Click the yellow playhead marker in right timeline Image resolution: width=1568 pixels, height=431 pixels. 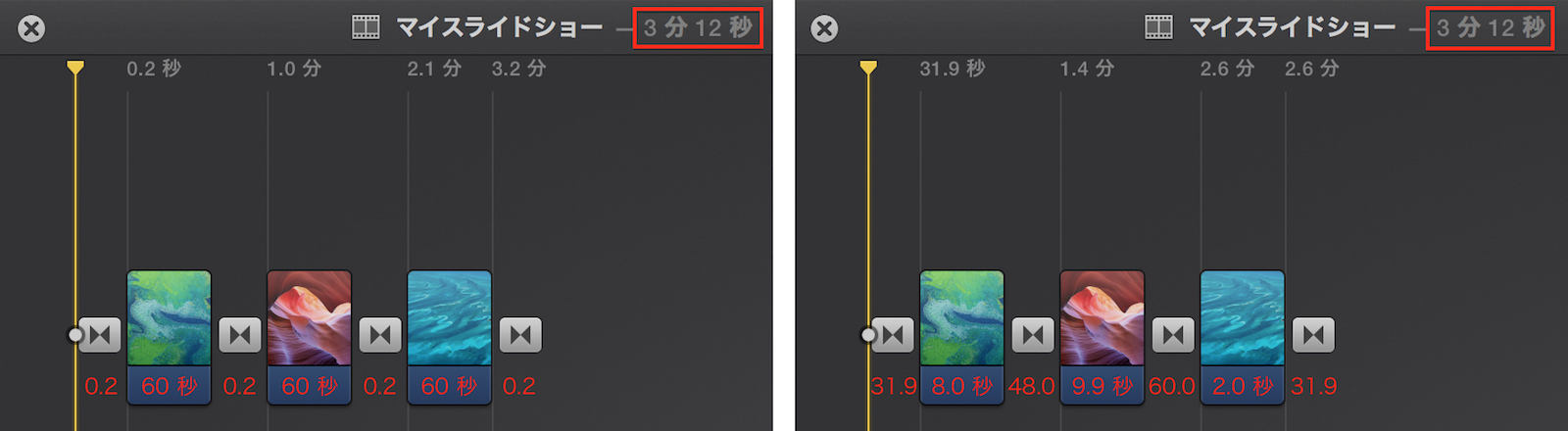tap(868, 68)
